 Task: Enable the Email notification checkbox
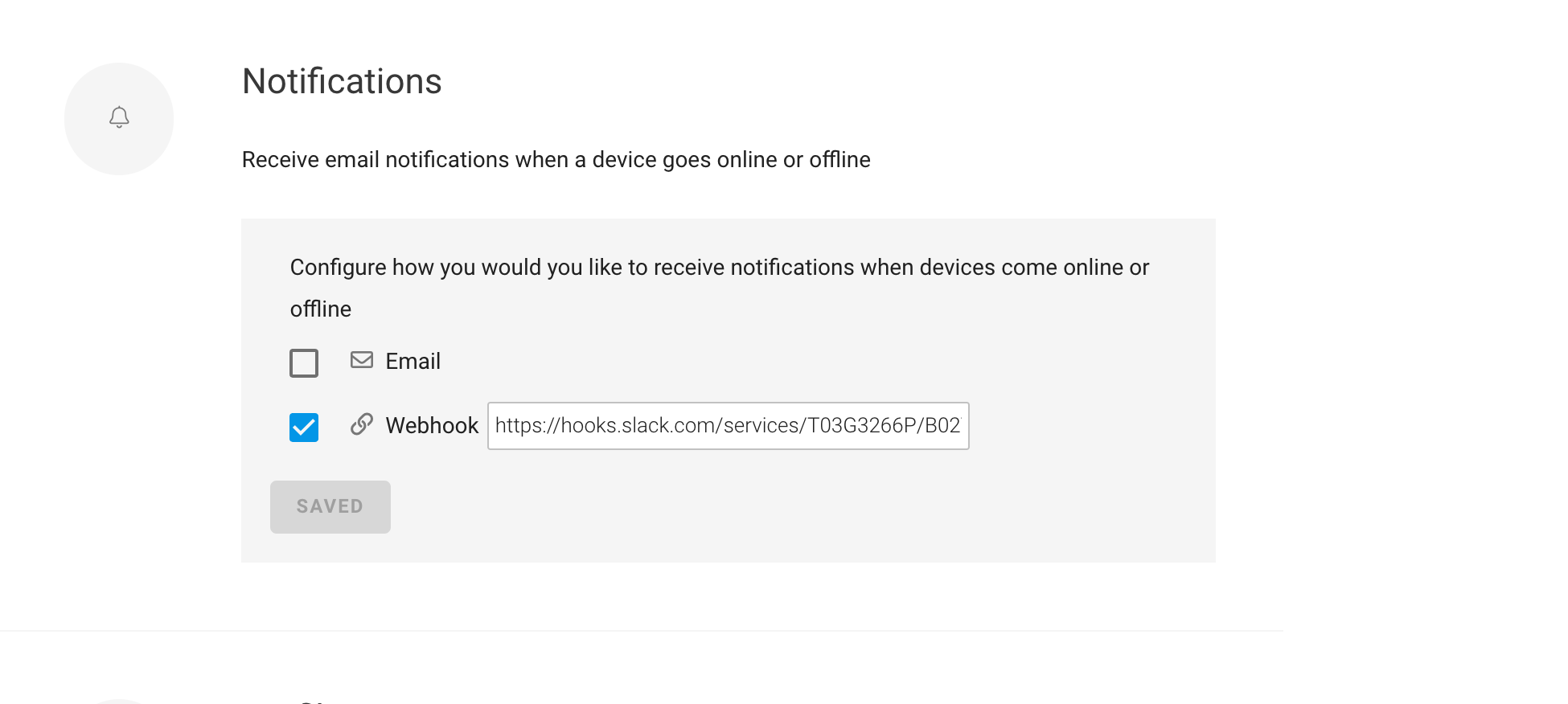tap(304, 363)
